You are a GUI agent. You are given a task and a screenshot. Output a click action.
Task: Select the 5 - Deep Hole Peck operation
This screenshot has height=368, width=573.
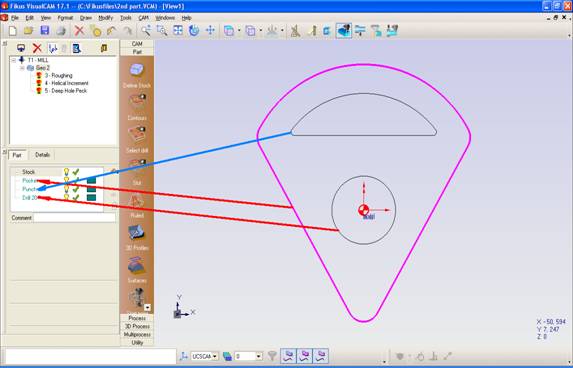pos(66,91)
